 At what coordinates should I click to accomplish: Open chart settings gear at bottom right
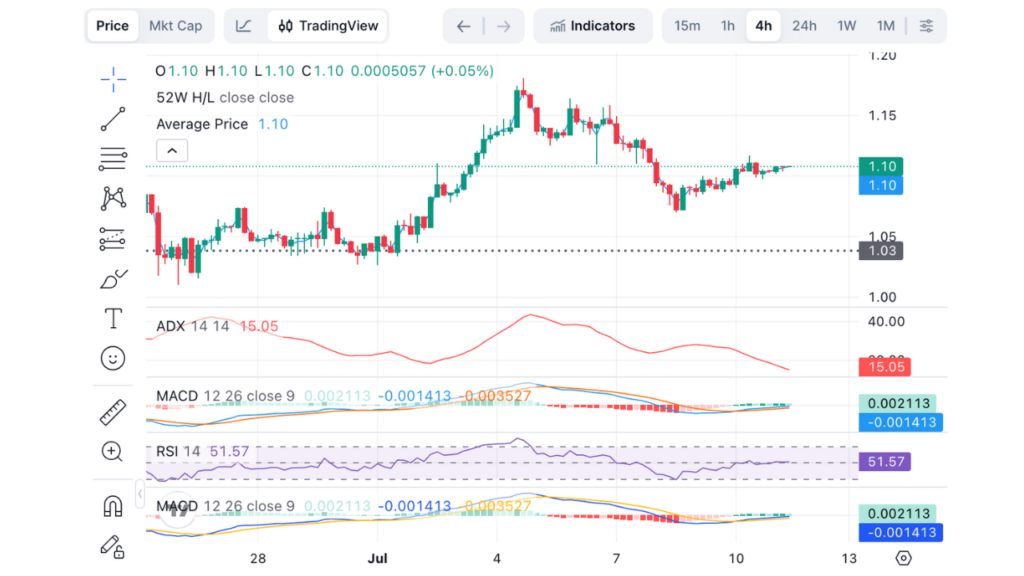pyautogui.click(x=903, y=558)
